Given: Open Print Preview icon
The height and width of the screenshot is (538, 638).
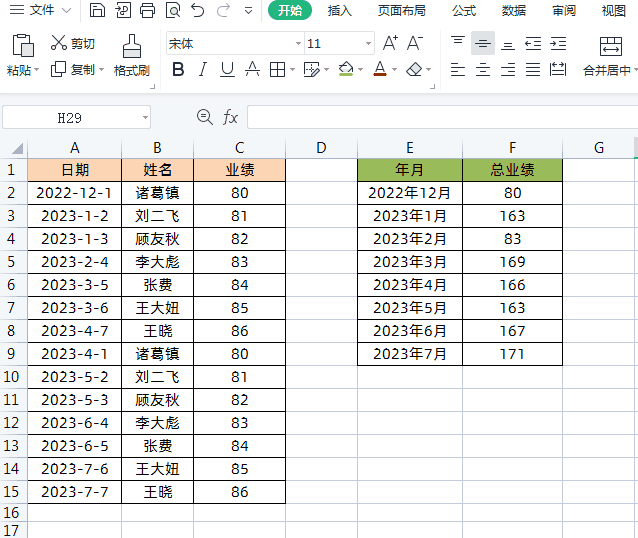Looking at the screenshot, I should (x=173, y=10).
